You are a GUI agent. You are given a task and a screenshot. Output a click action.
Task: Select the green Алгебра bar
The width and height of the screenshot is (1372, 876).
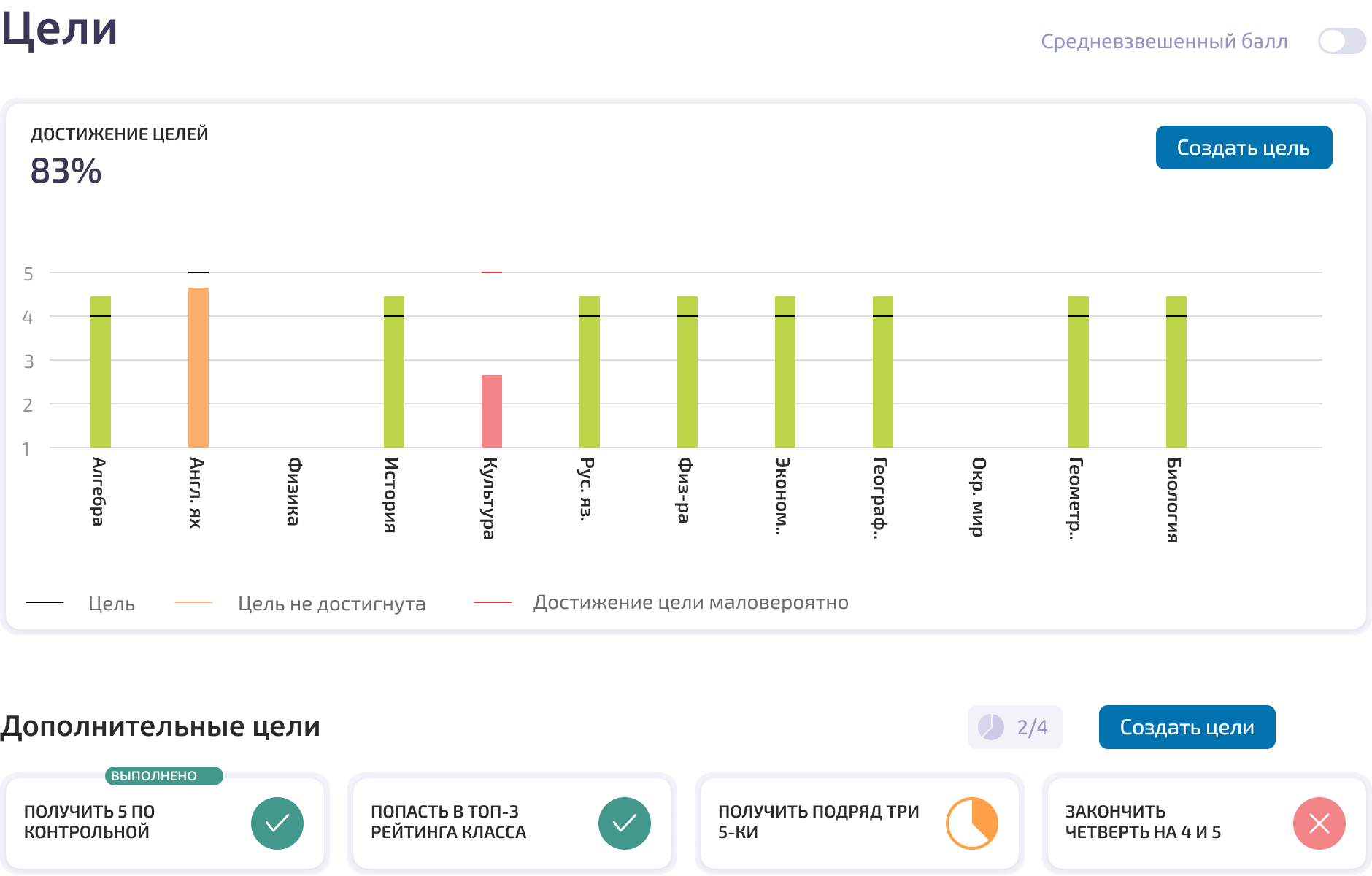pos(101,372)
